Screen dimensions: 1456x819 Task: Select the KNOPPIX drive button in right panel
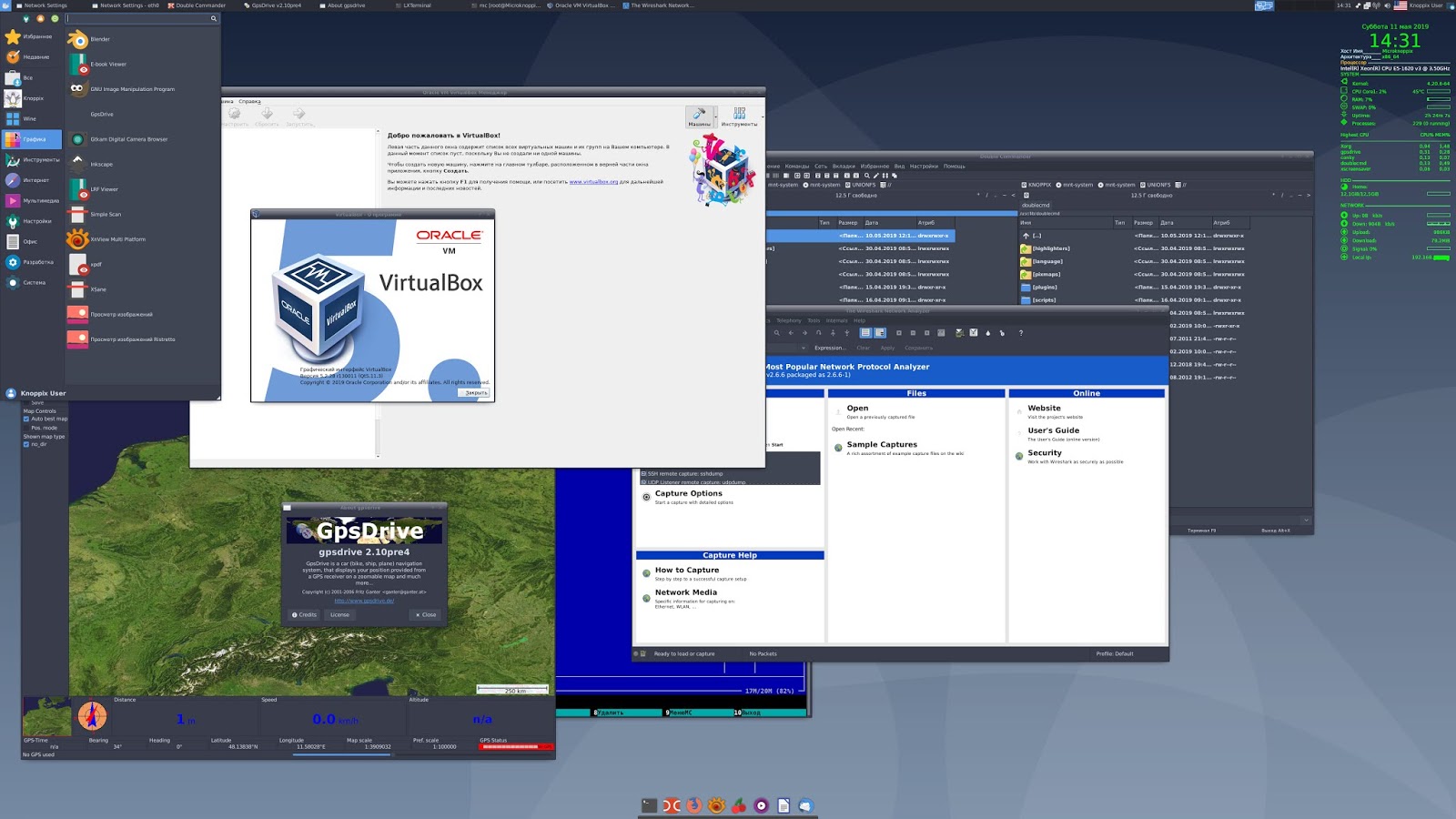tap(1036, 185)
